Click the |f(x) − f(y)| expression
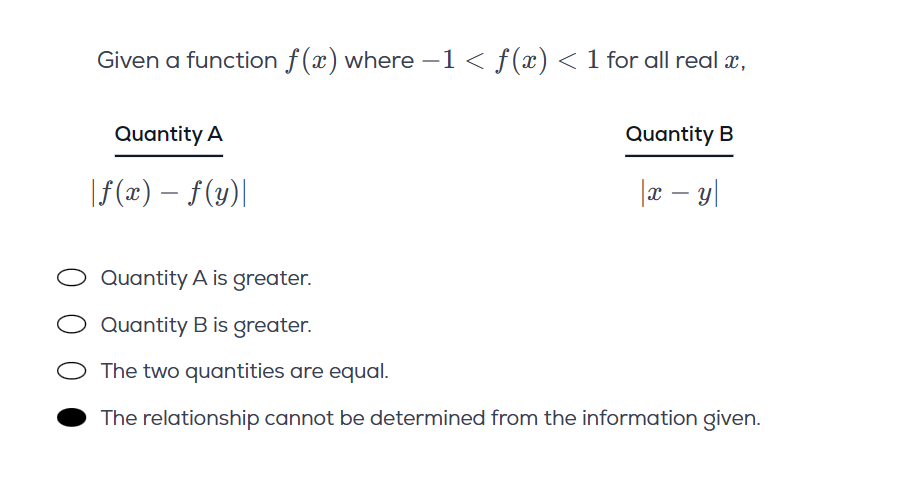 point(168,192)
